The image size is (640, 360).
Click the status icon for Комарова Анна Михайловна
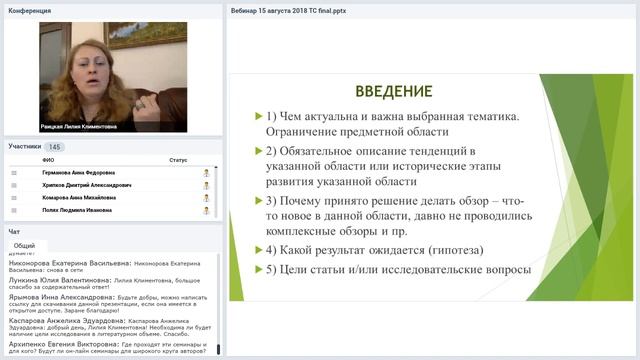pyautogui.click(x=206, y=198)
